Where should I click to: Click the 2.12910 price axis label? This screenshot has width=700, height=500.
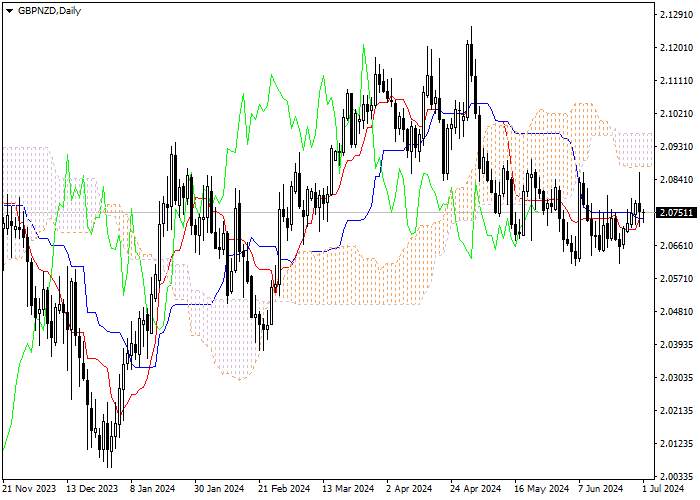(x=676, y=15)
